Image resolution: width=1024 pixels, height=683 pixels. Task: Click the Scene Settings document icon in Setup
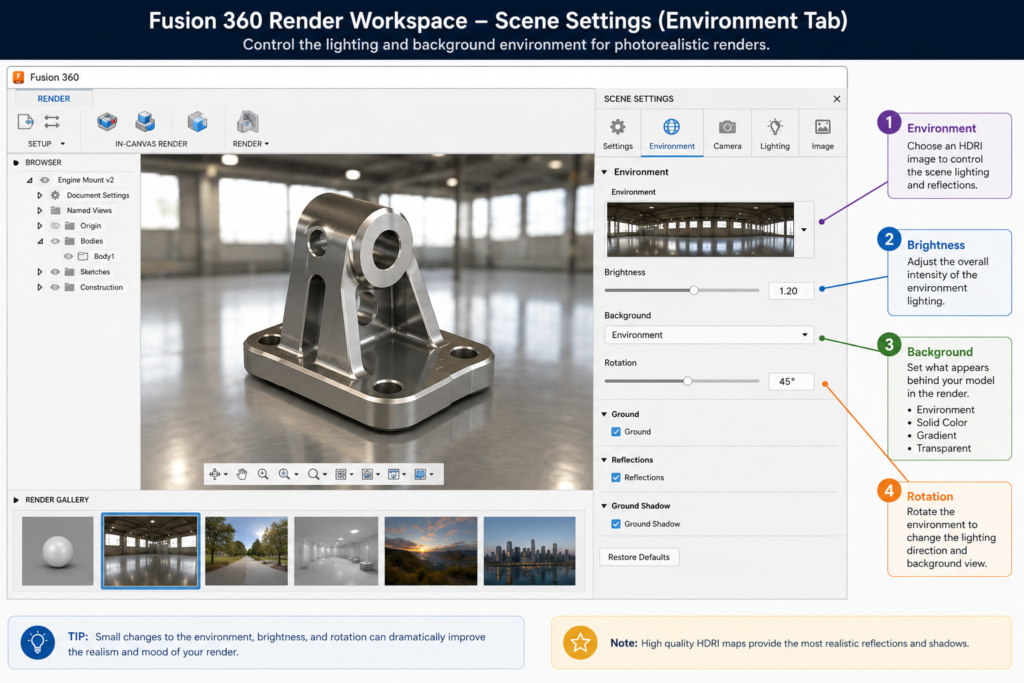pyautogui.click(x=25, y=121)
